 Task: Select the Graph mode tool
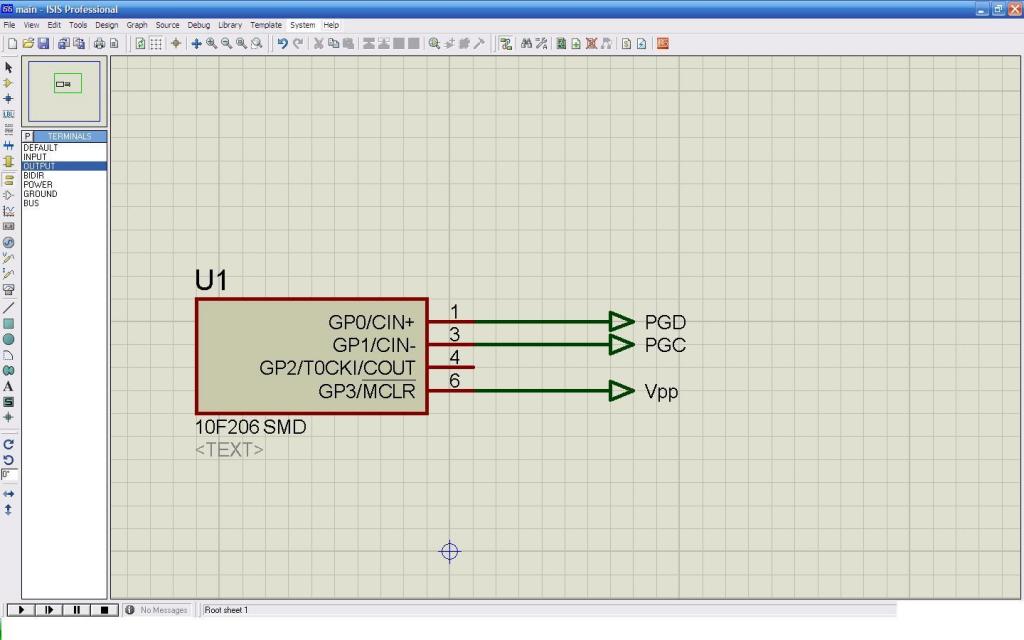(8, 211)
